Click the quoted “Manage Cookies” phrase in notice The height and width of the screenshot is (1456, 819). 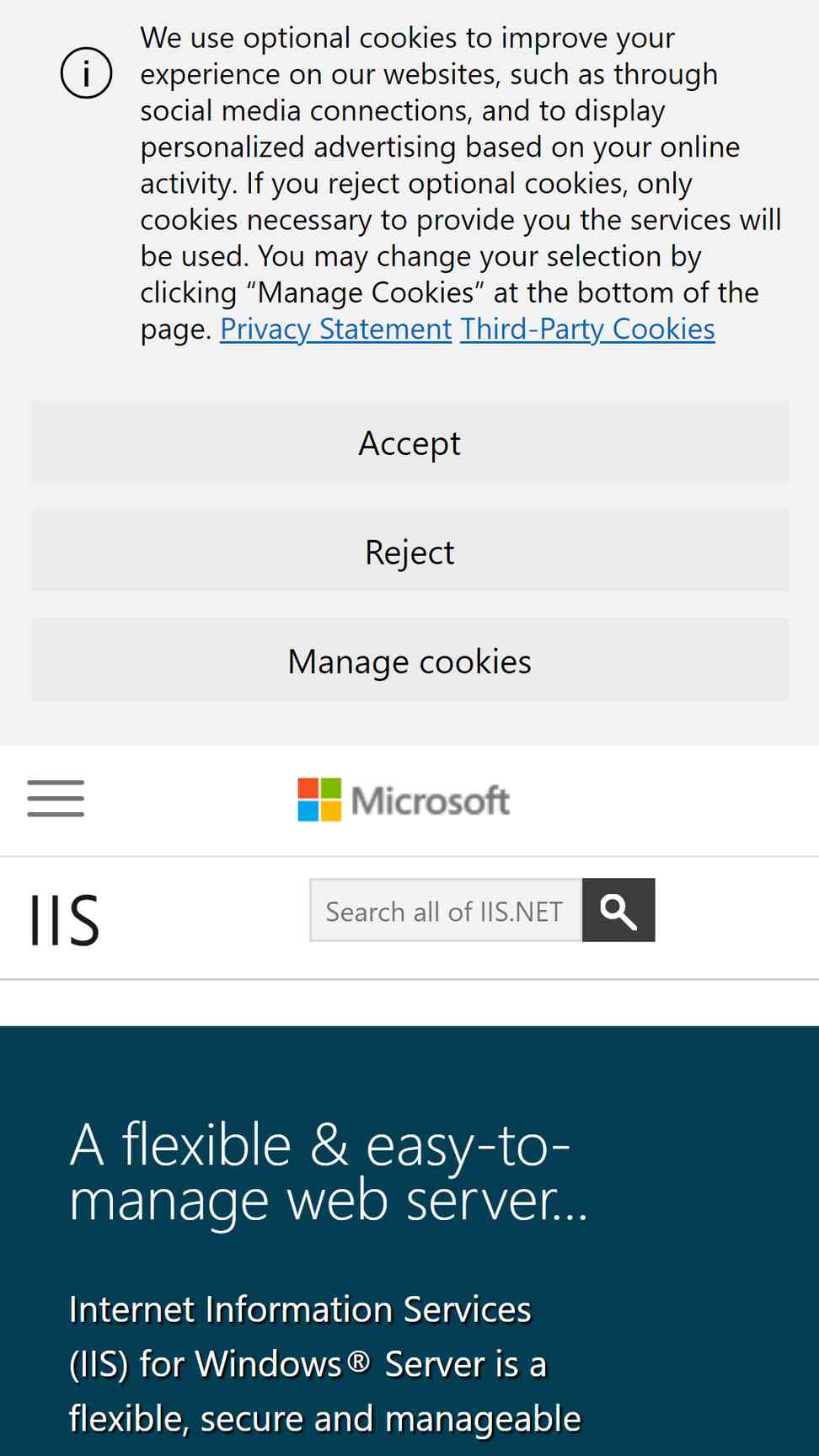[x=366, y=292]
